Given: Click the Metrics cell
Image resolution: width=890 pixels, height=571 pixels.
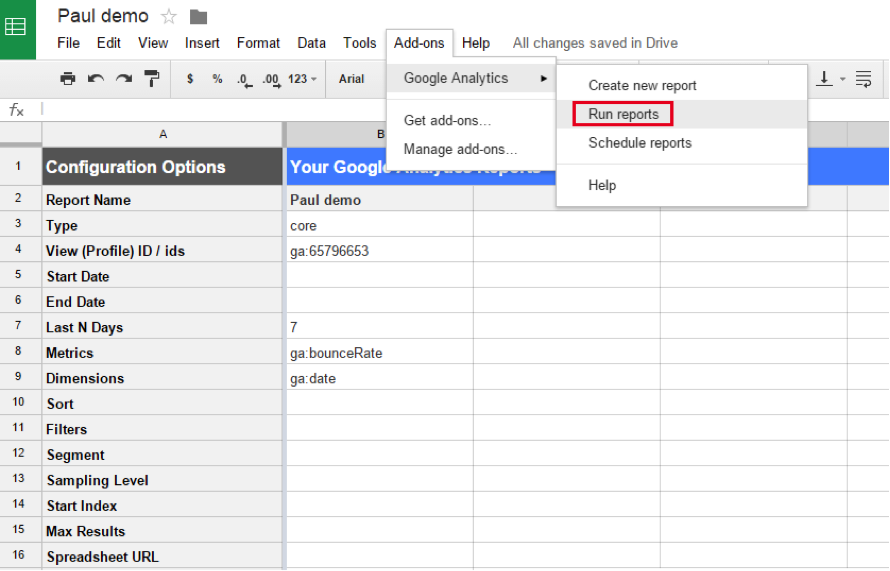Looking at the screenshot, I should (162, 353).
